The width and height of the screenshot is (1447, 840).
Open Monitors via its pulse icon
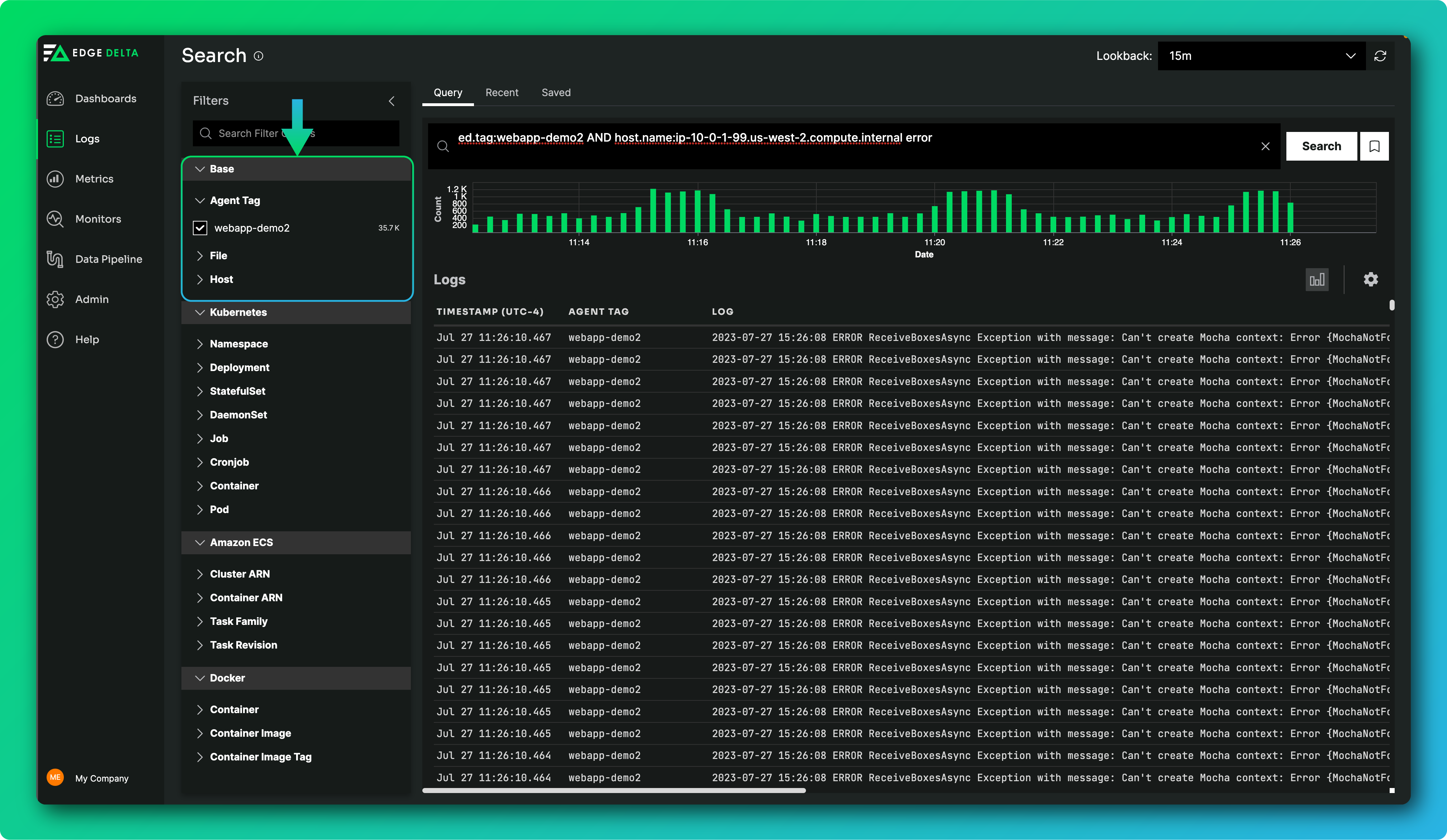coord(55,219)
